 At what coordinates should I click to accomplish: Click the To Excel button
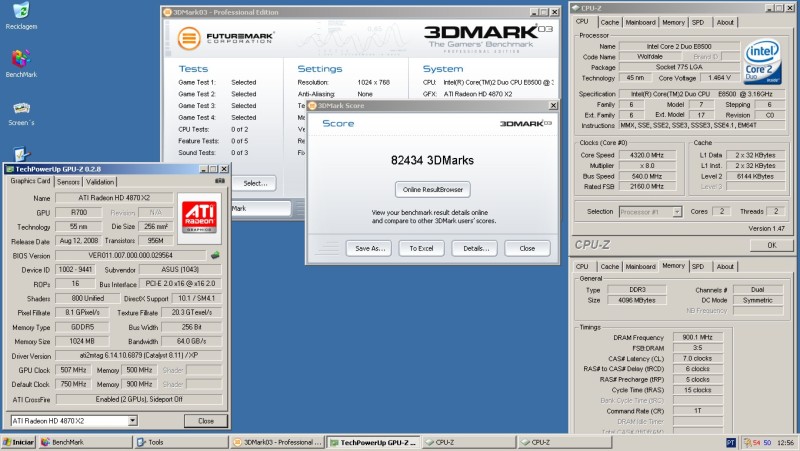tap(421, 248)
